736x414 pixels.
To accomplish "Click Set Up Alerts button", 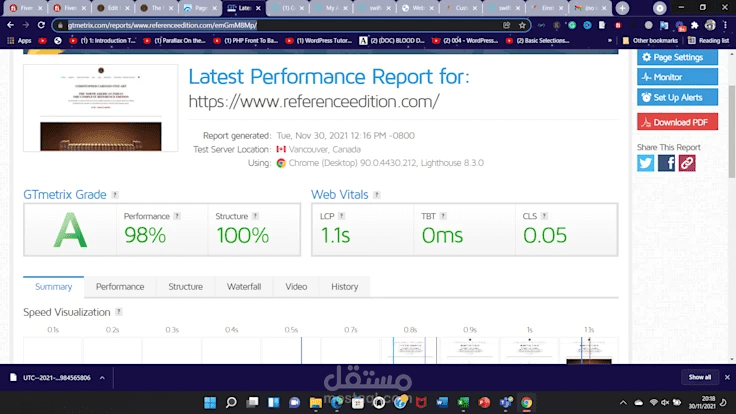I will click(x=677, y=97).
